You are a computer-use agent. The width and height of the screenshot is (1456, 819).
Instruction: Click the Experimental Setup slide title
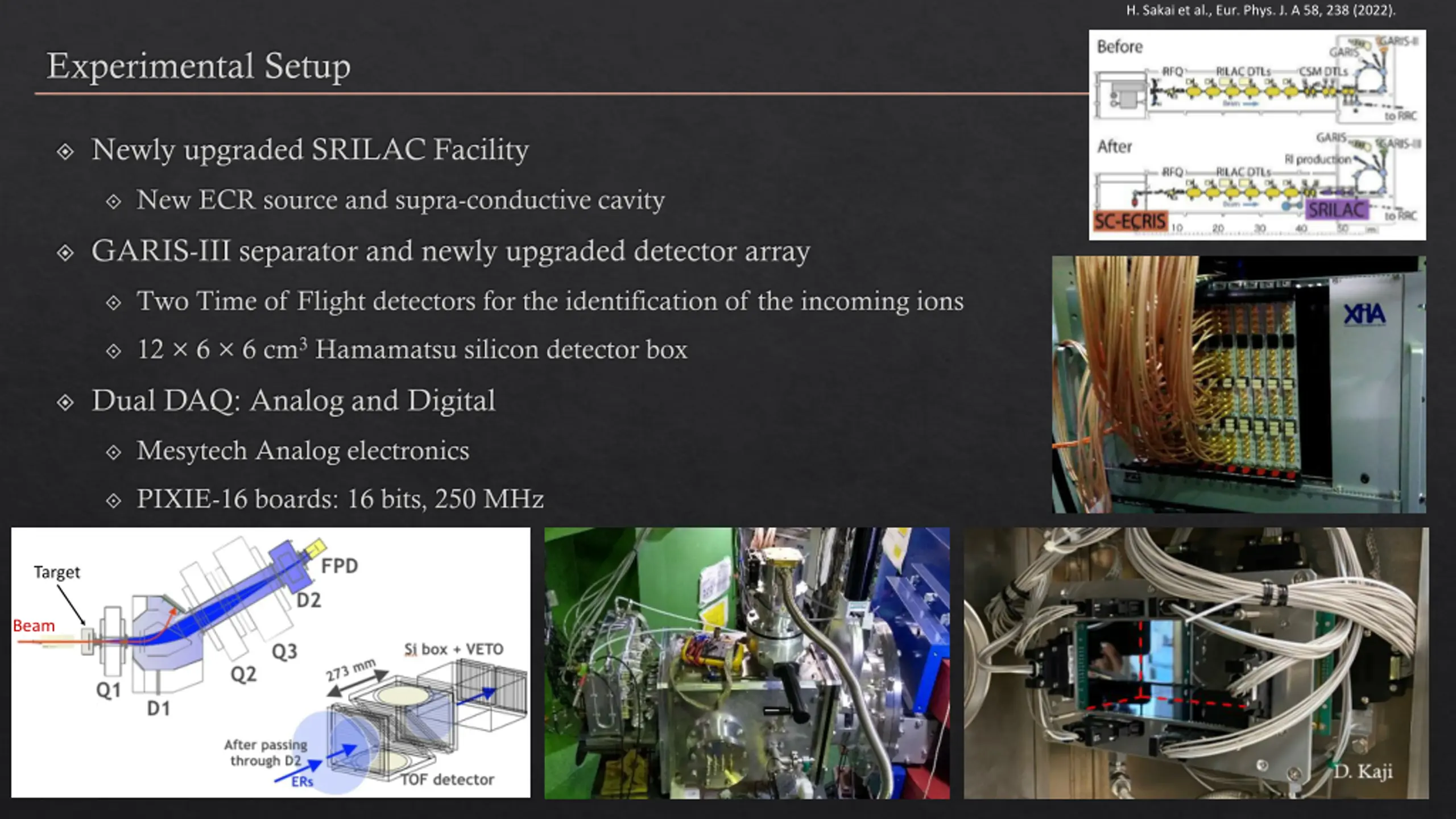(198, 66)
